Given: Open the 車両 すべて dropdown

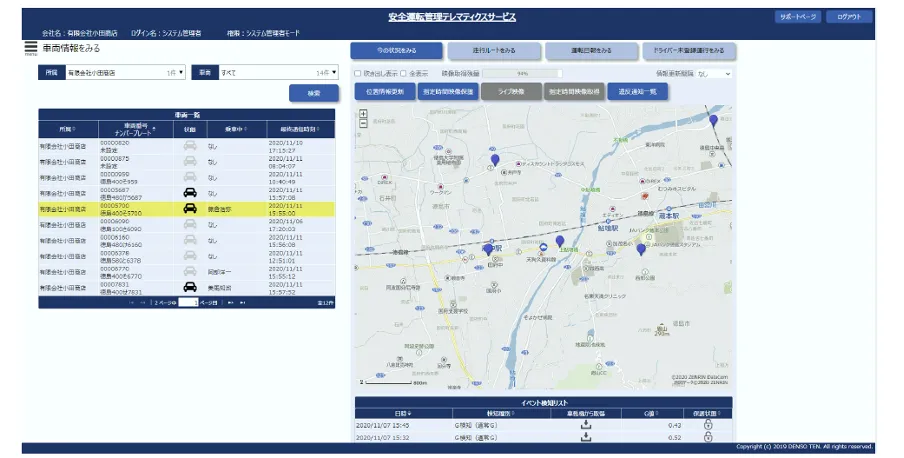Looking at the screenshot, I should coord(278,73).
